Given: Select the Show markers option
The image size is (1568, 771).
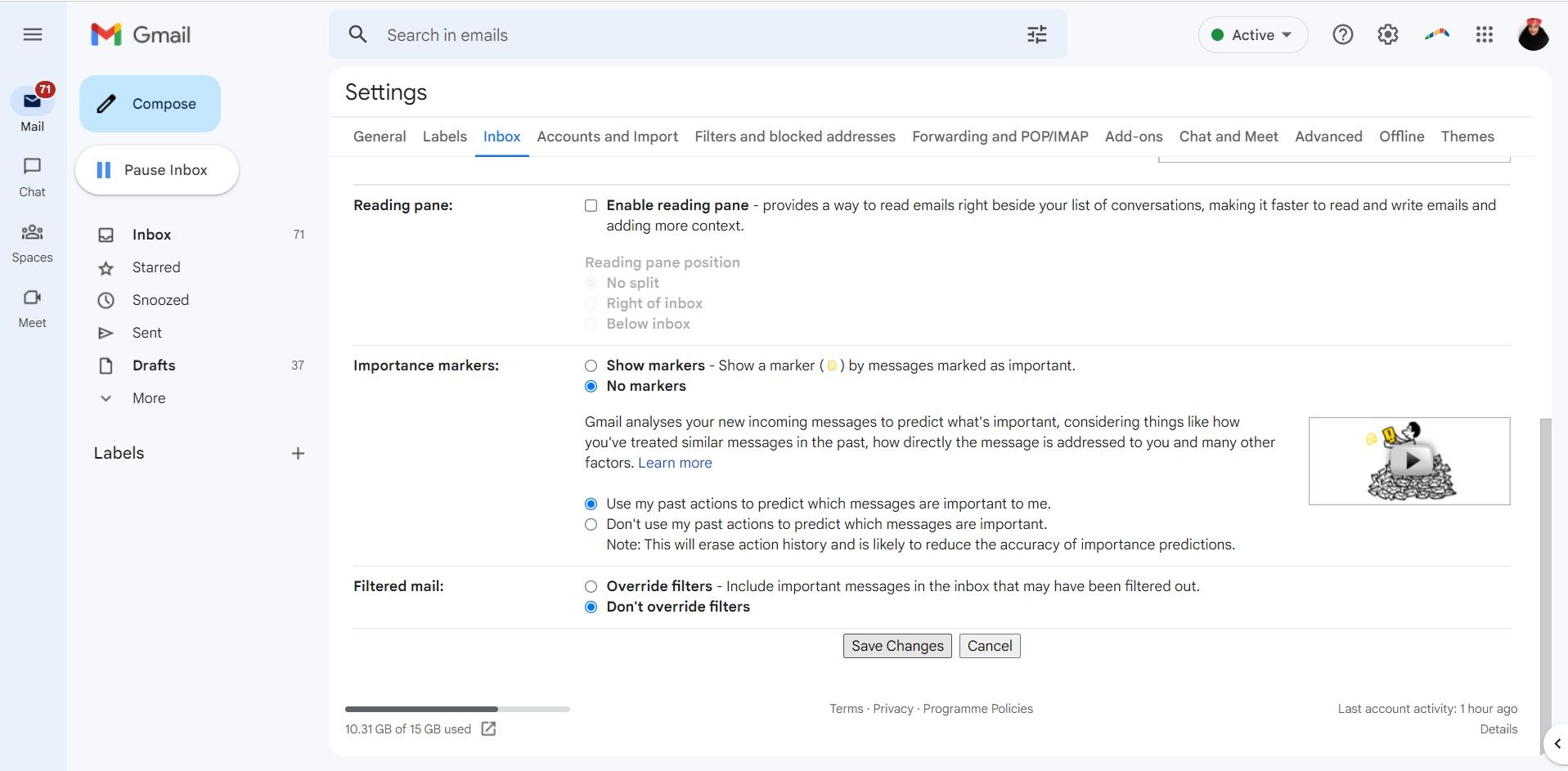Looking at the screenshot, I should 591,365.
